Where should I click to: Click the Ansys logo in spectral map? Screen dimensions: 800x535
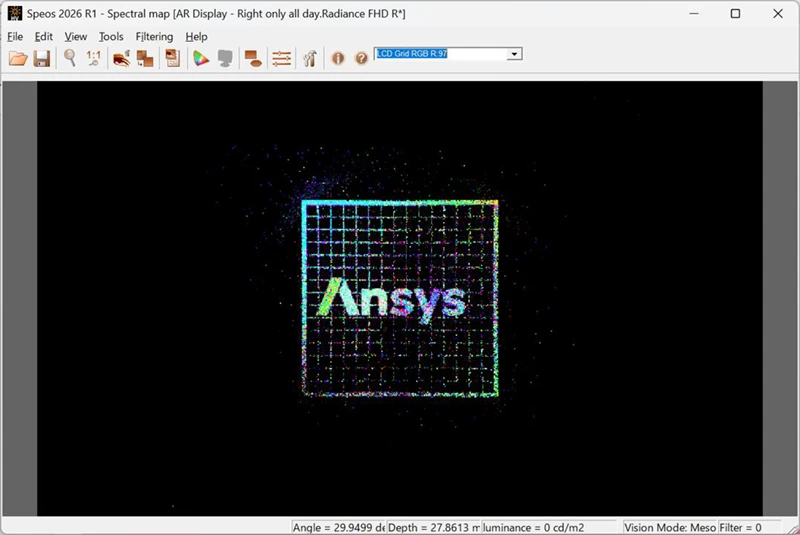tap(391, 300)
